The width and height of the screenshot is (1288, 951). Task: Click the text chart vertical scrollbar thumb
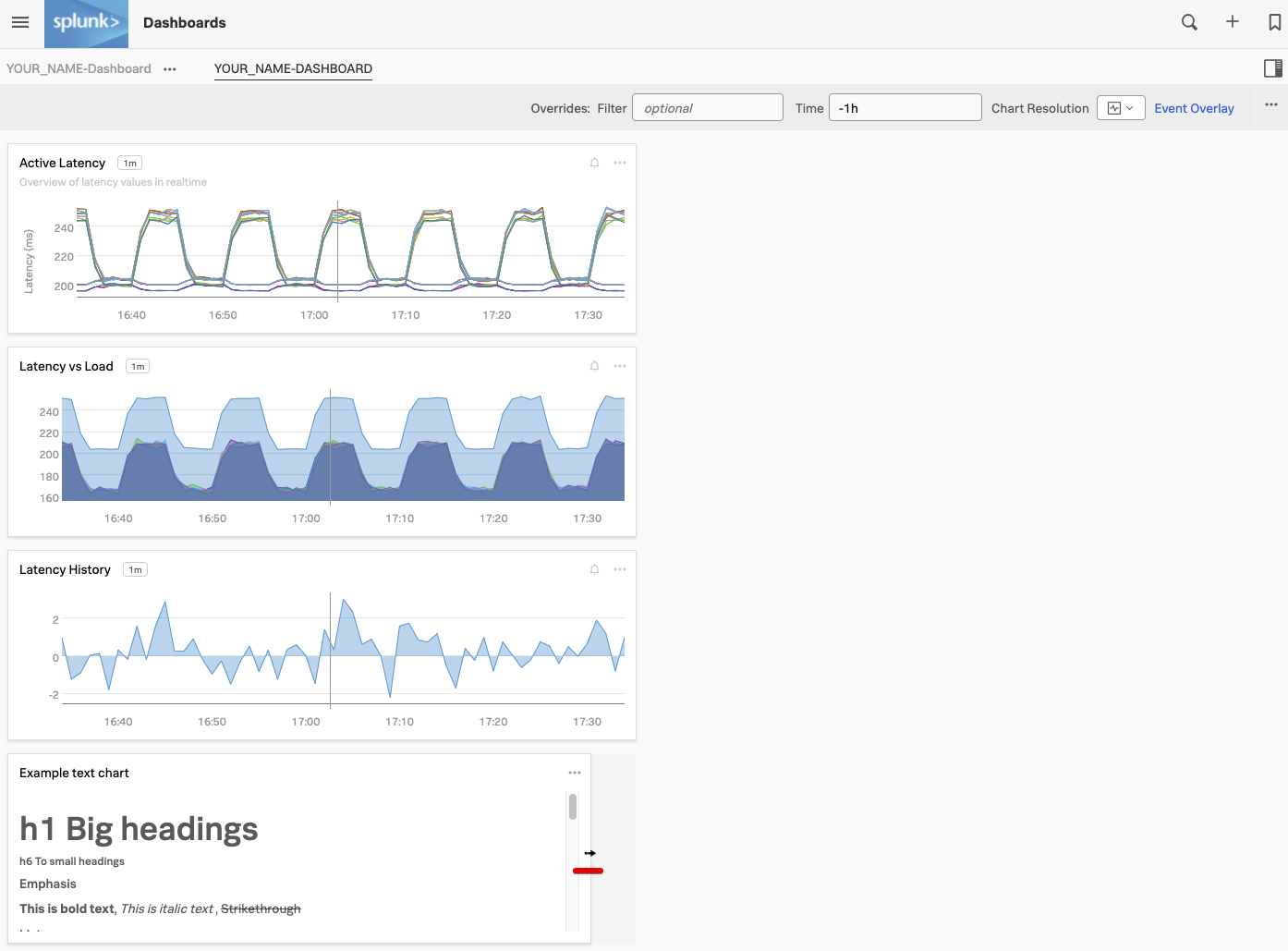pyautogui.click(x=573, y=807)
